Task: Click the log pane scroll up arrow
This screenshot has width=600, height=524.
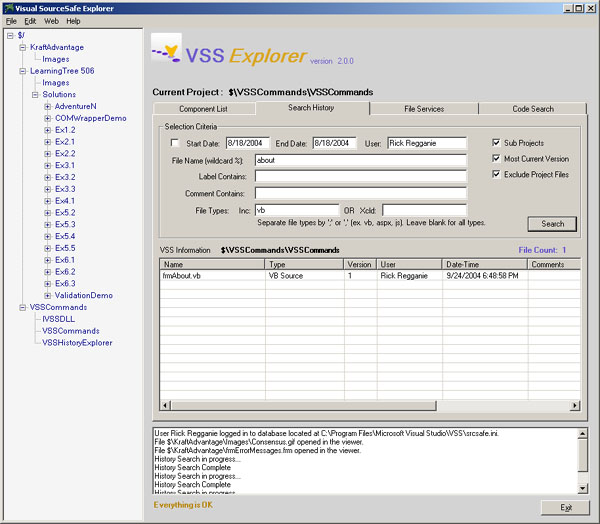Action: point(582,434)
